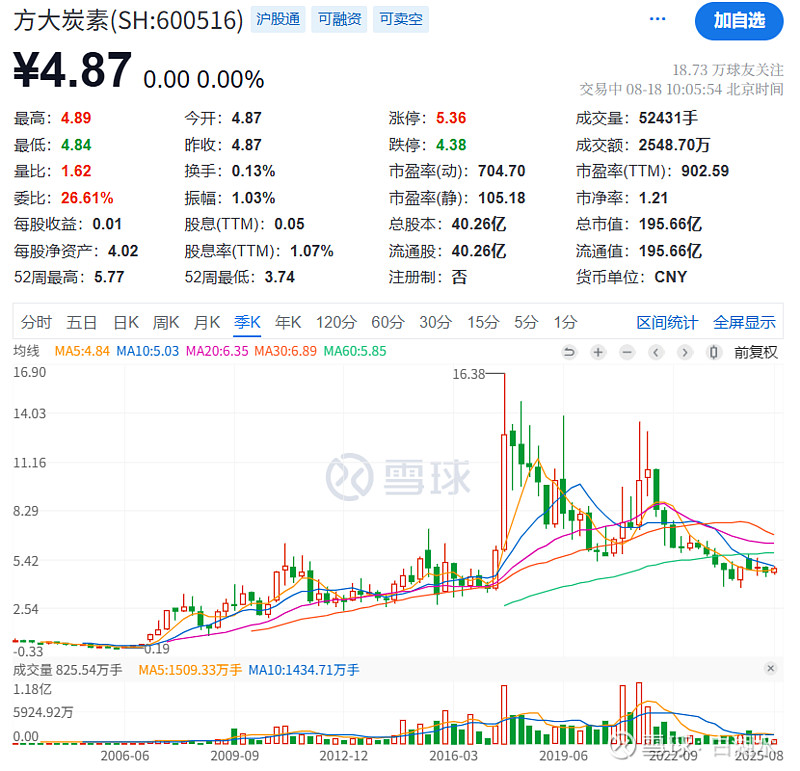Switch to the 120分 chart tab
800x771 pixels.
click(336, 322)
